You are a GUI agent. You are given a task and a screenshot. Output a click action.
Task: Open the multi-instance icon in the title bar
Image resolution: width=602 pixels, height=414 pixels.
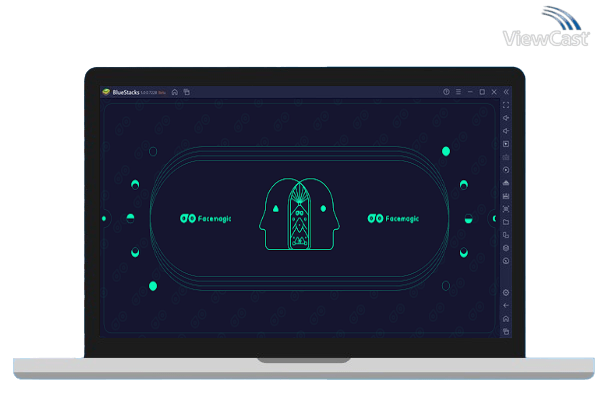186,92
